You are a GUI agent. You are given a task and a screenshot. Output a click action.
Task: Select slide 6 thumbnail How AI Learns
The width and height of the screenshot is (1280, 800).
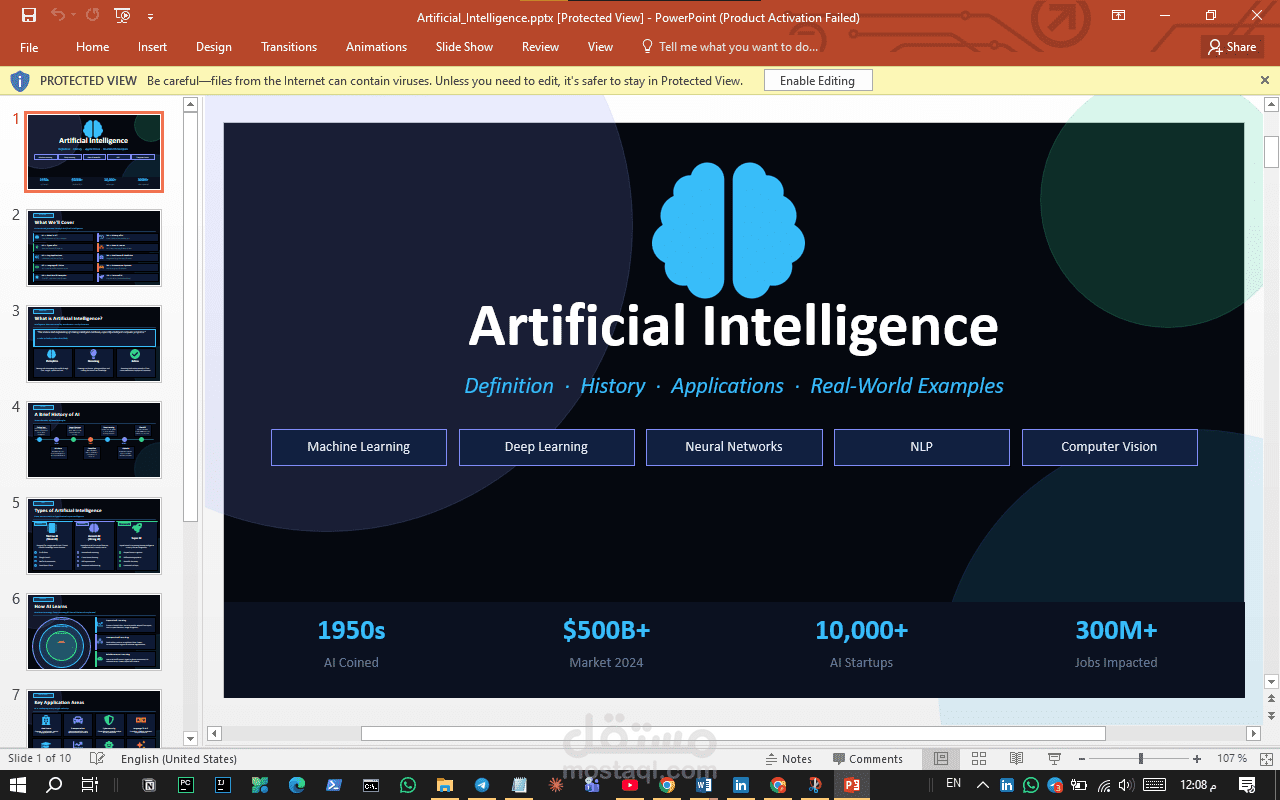pyautogui.click(x=94, y=632)
